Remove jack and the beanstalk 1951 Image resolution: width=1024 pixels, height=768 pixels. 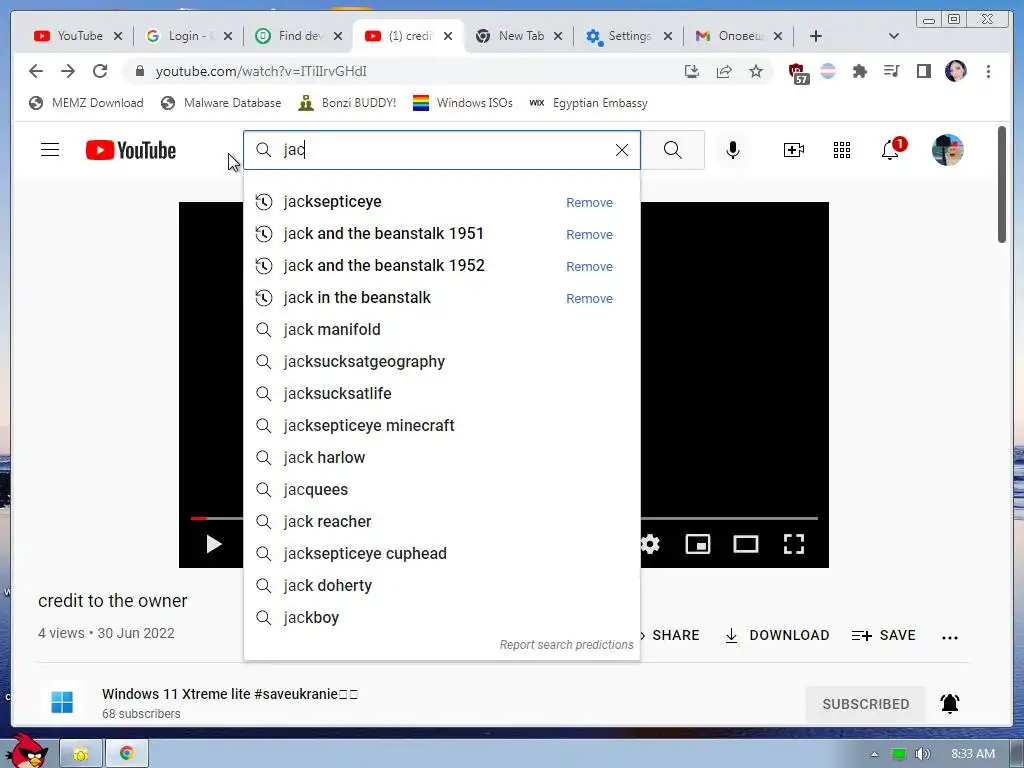coord(589,234)
